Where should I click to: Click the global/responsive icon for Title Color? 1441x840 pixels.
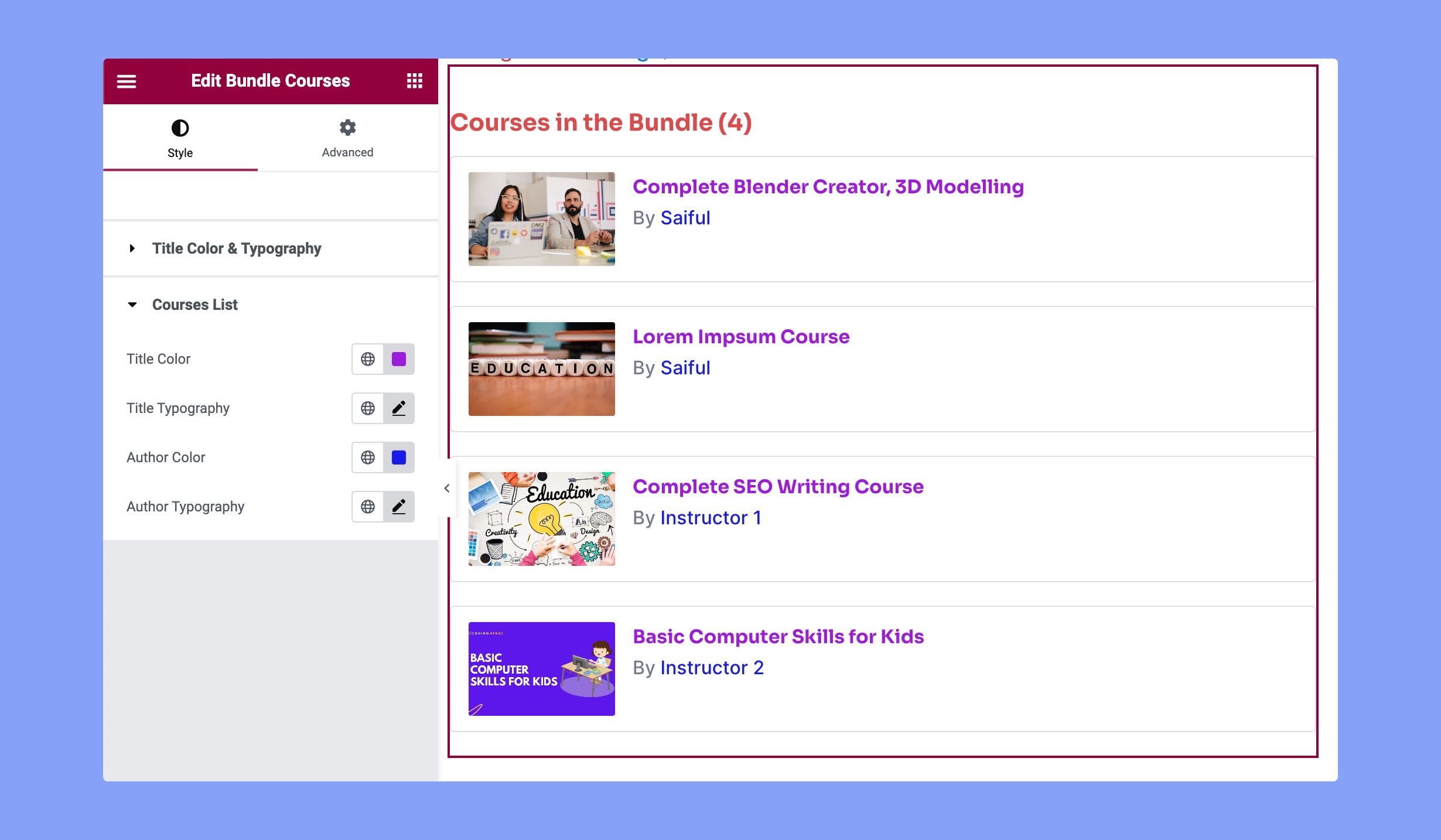(x=368, y=358)
